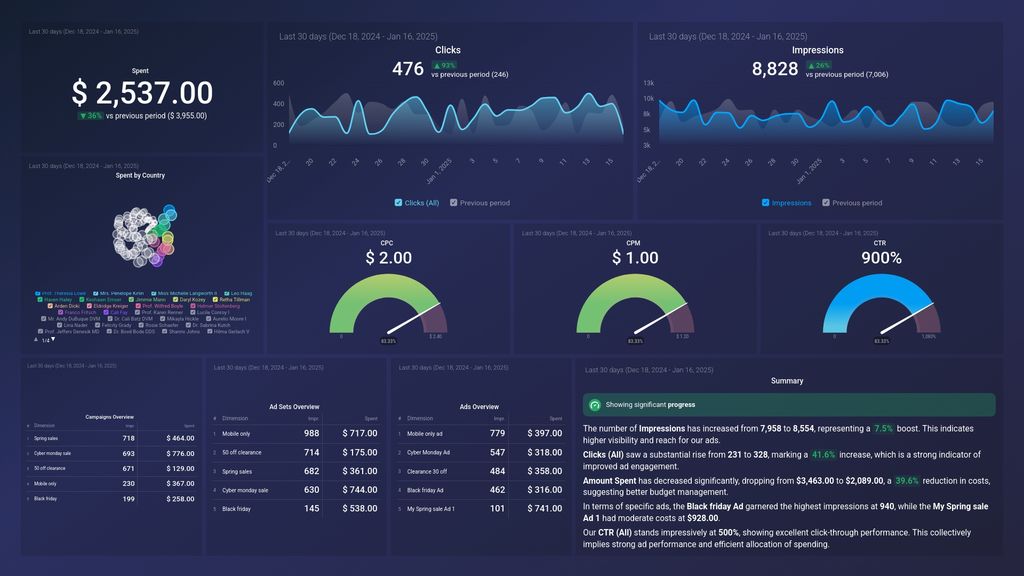Image resolution: width=1024 pixels, height=576 pixels.
Task: Sort Ad Sets Overview by Dimension header
Action: pyautogui.click(x=234, y=418)
